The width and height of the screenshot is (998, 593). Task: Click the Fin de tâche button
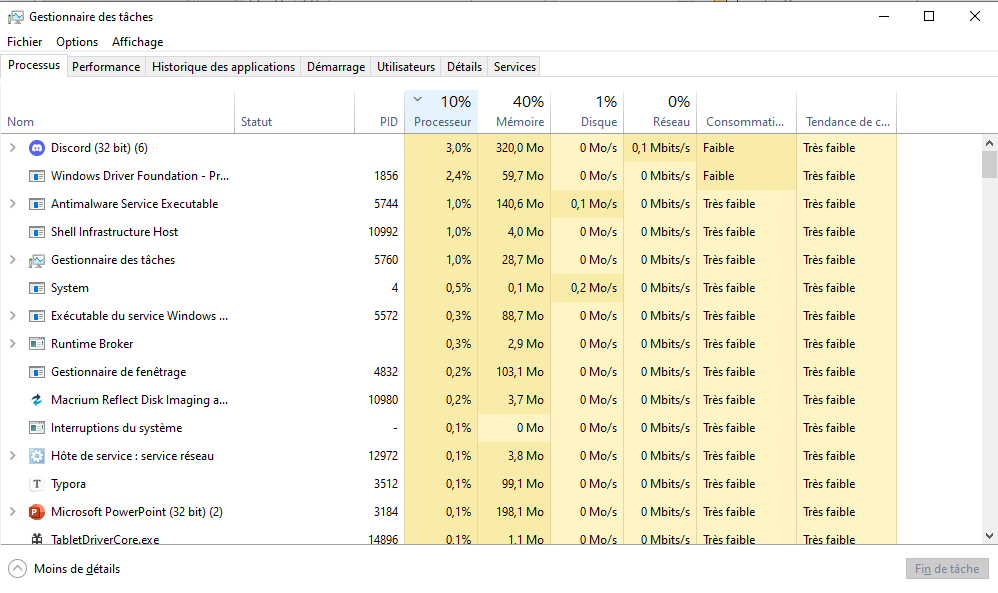click(x=946, y=569)
